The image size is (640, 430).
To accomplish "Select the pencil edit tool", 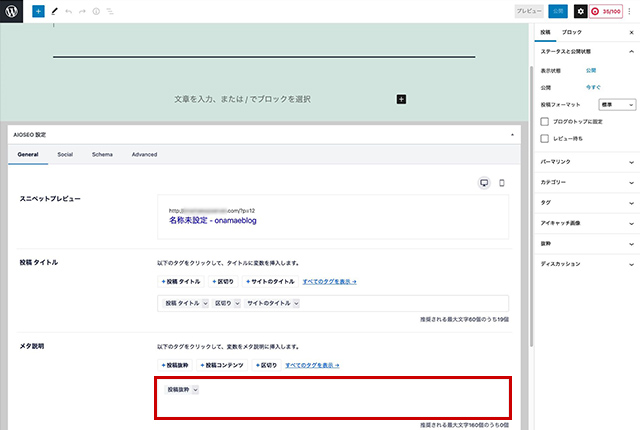I will pyautogui.click(x=54, y=11).
